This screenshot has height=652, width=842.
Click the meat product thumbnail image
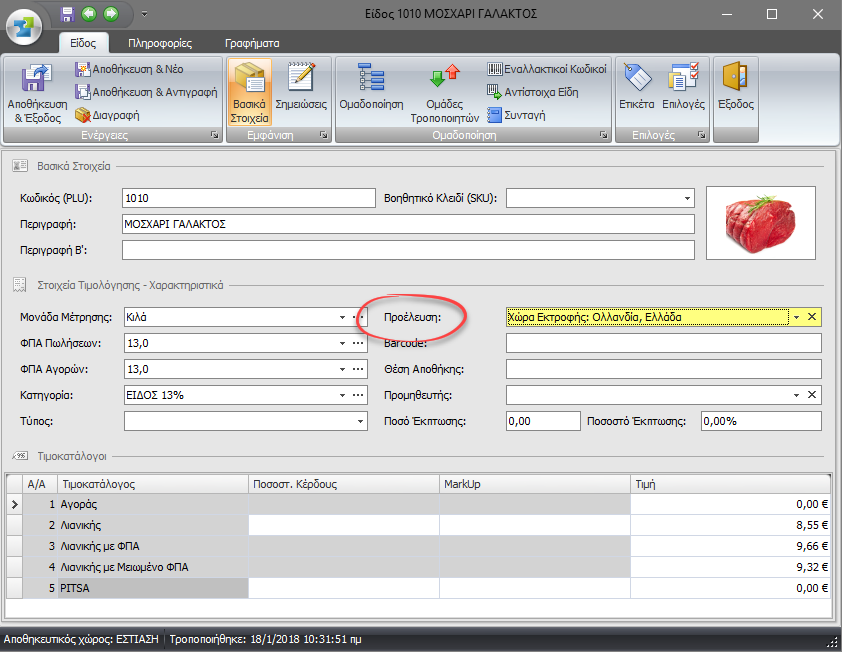click(x=760, y=223)
